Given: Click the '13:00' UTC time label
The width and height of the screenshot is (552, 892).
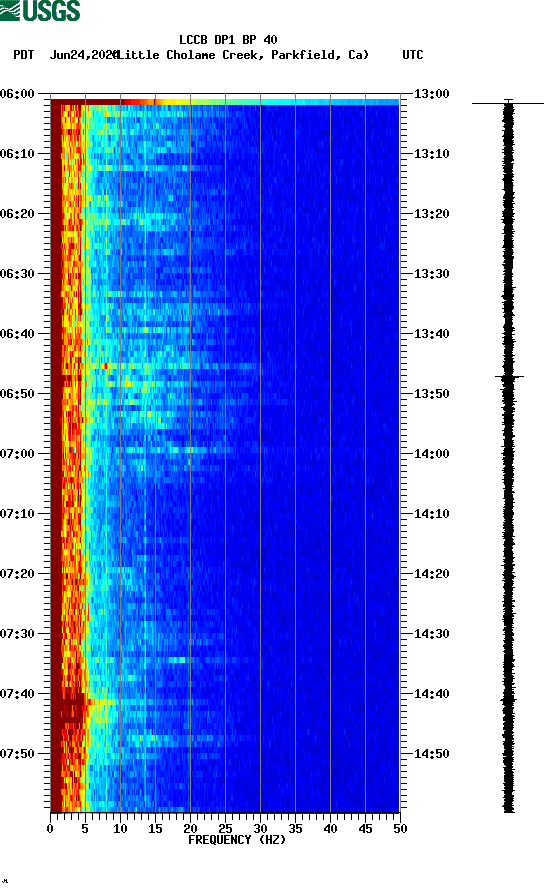Looking at the screenshot, I should [x=431, y=94].
